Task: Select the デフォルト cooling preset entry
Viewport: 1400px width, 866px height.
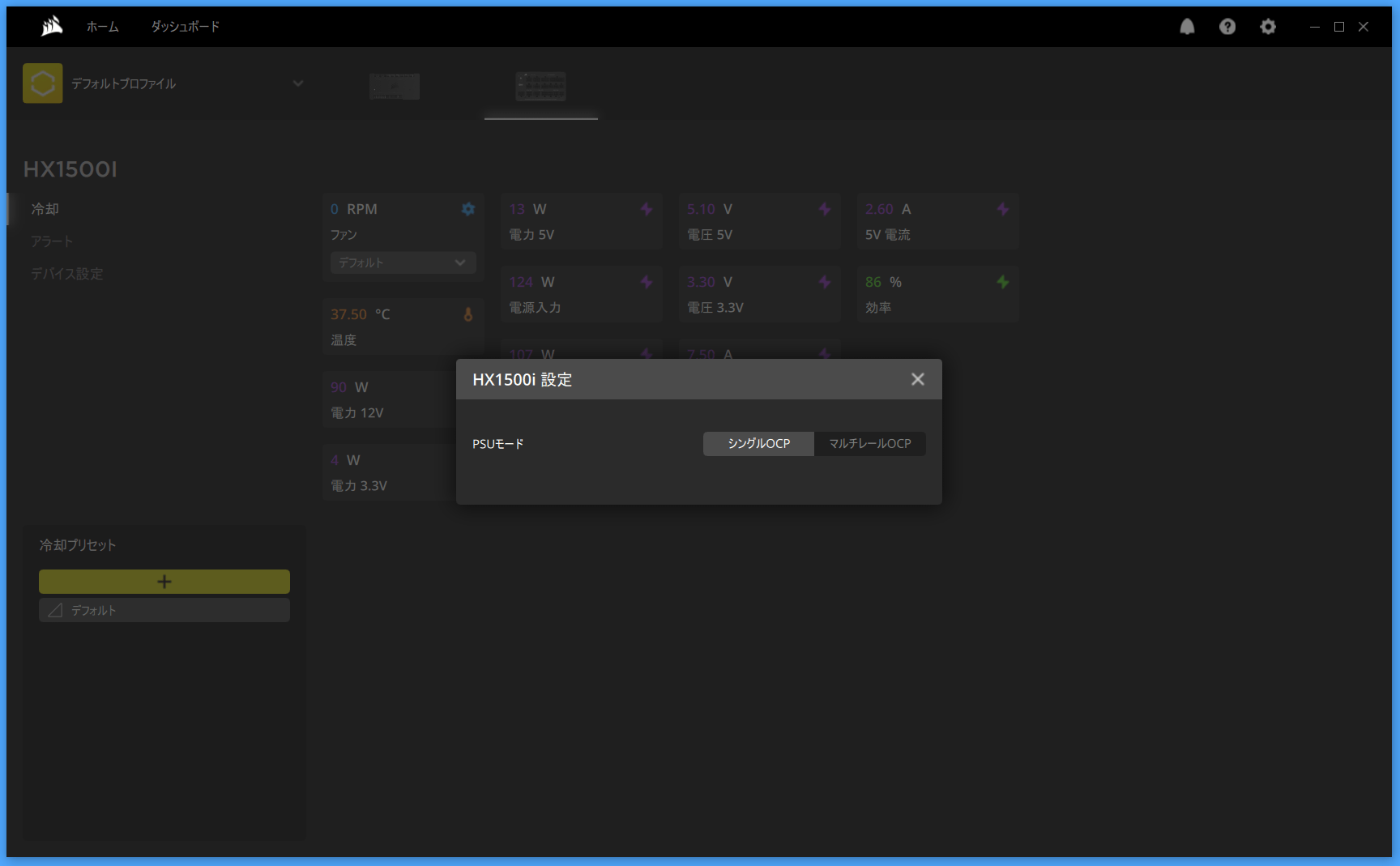Action: pyautogui.click(x=164, y=610)
